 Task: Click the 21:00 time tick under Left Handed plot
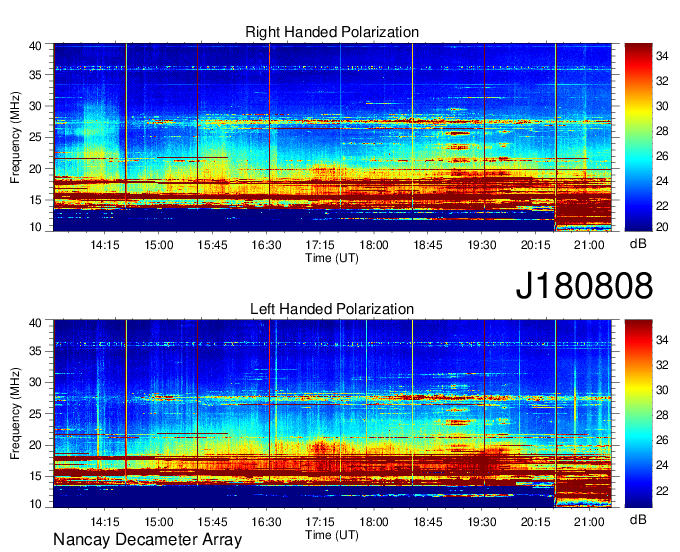coord(589,522)
